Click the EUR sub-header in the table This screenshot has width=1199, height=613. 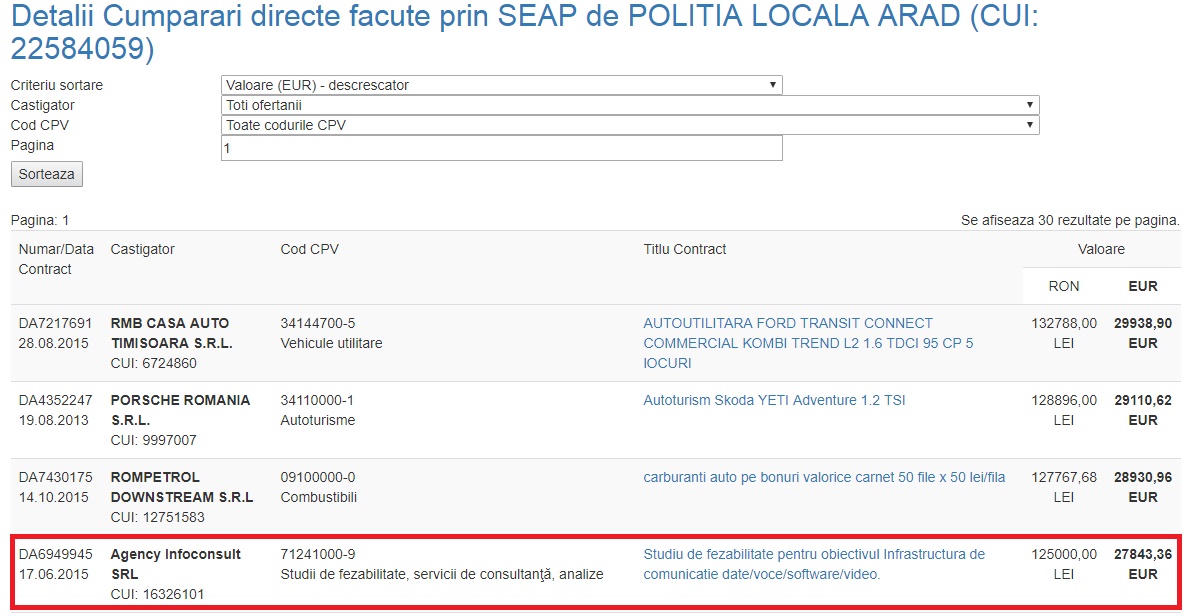pyautogui.click(x=1142, y=286)
